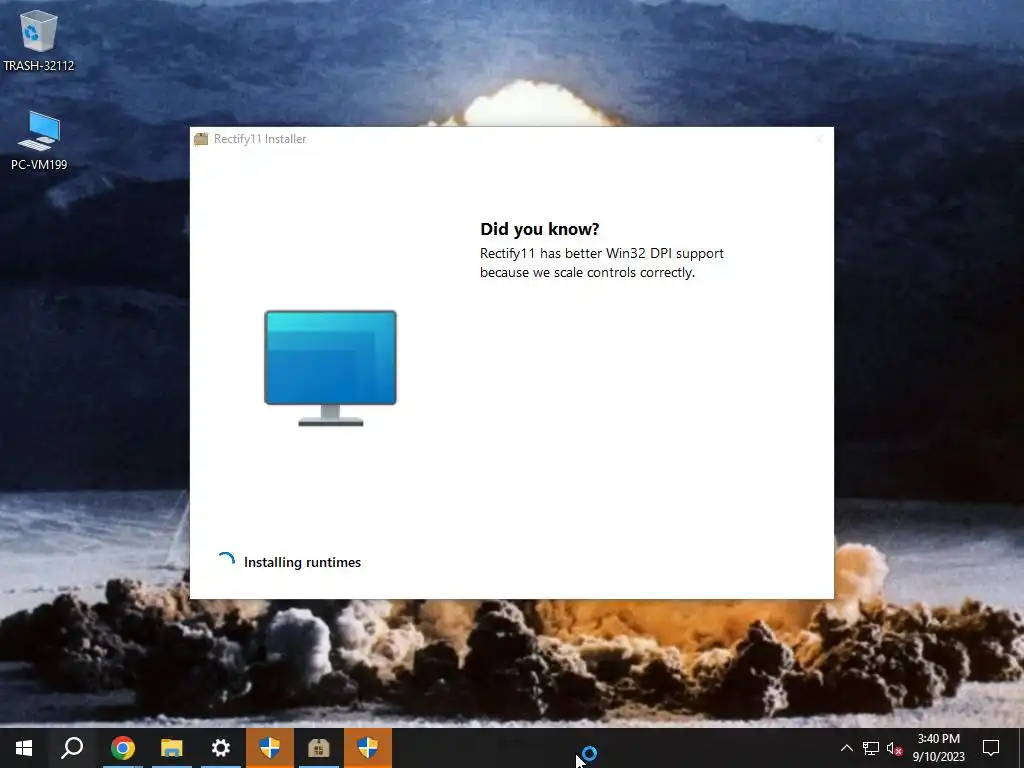The width and height of the screenshot is (1024, 768).
Task: Open the clock showing 3:40 PM
Action: [938, 748]
